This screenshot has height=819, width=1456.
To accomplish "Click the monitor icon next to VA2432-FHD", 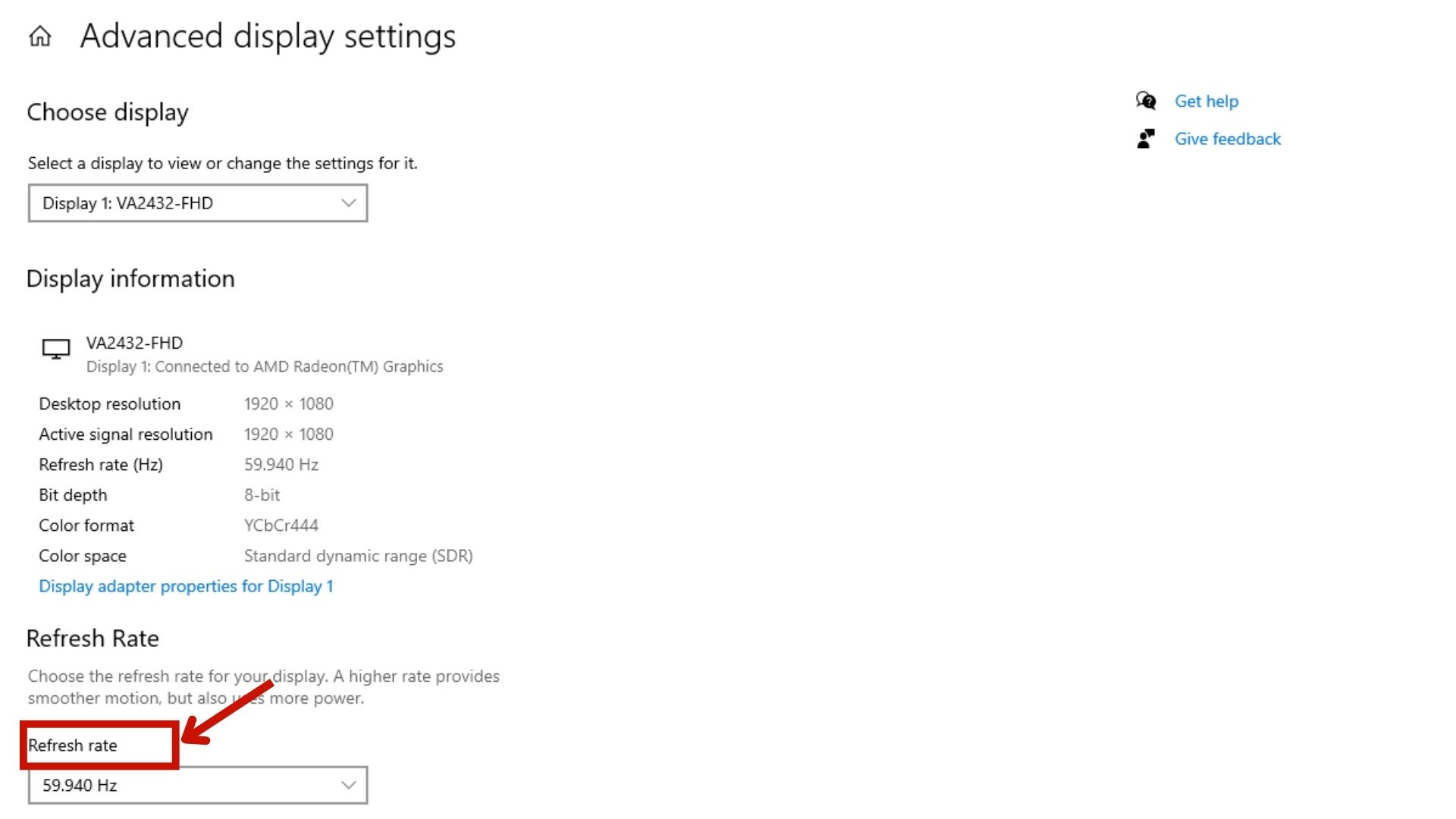I will coord(55,349).
